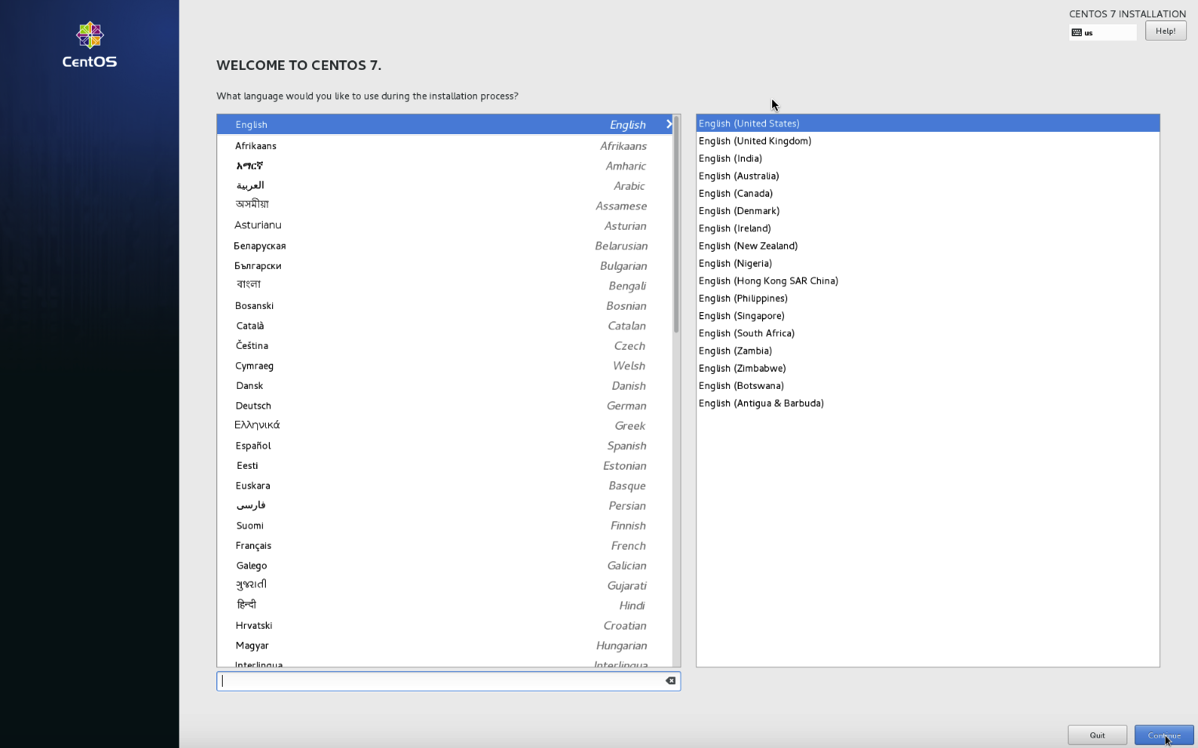Select English (Australia) locale
Image resolution: width=1198 pixels, height=748 pixels.
pyautogui.click(x=928, y=176)
